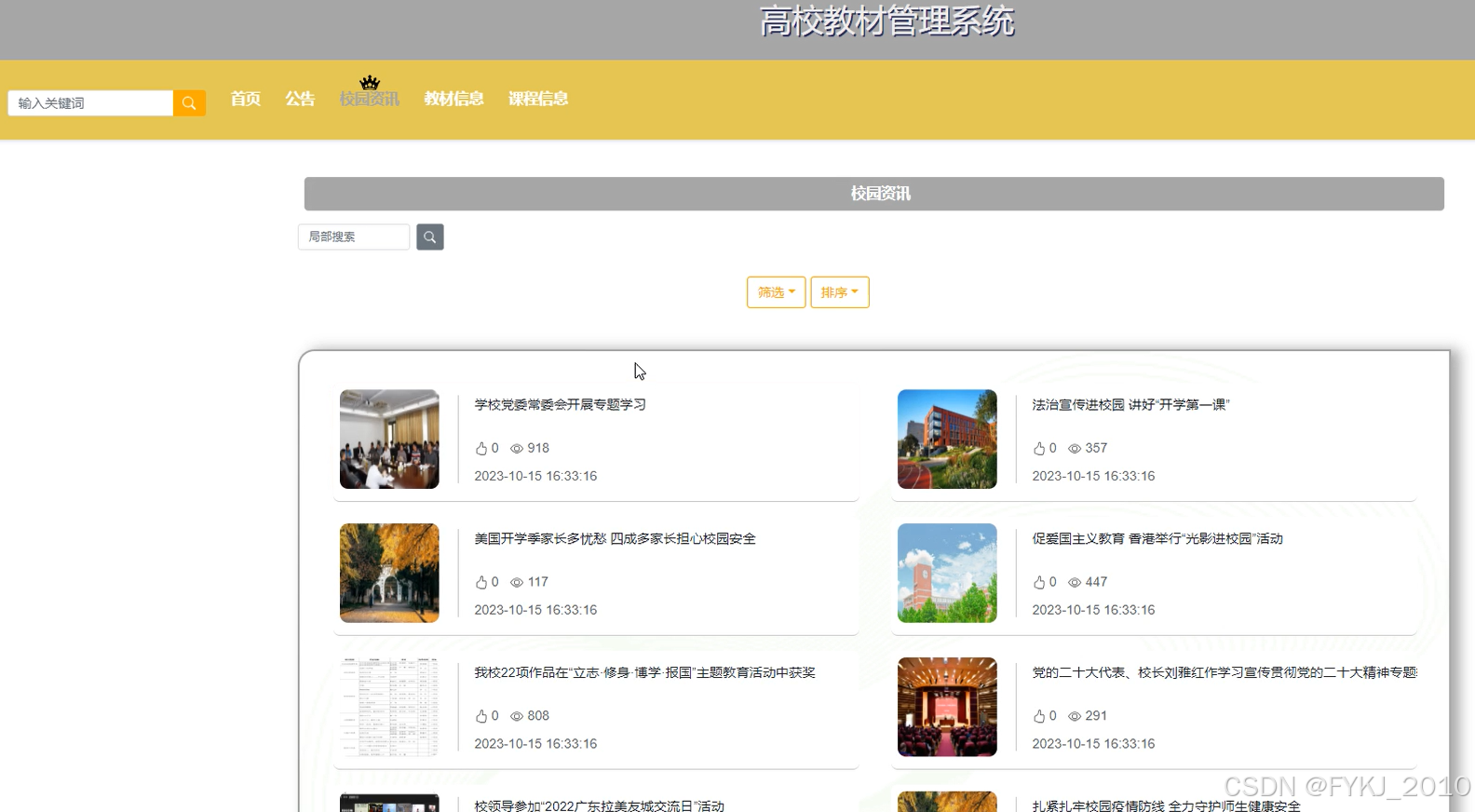1475x812 pixels.
Task: Open article 我校22项作品在主题教育活动中获奖
Action: pyautogui.click(x=644, y=673)
